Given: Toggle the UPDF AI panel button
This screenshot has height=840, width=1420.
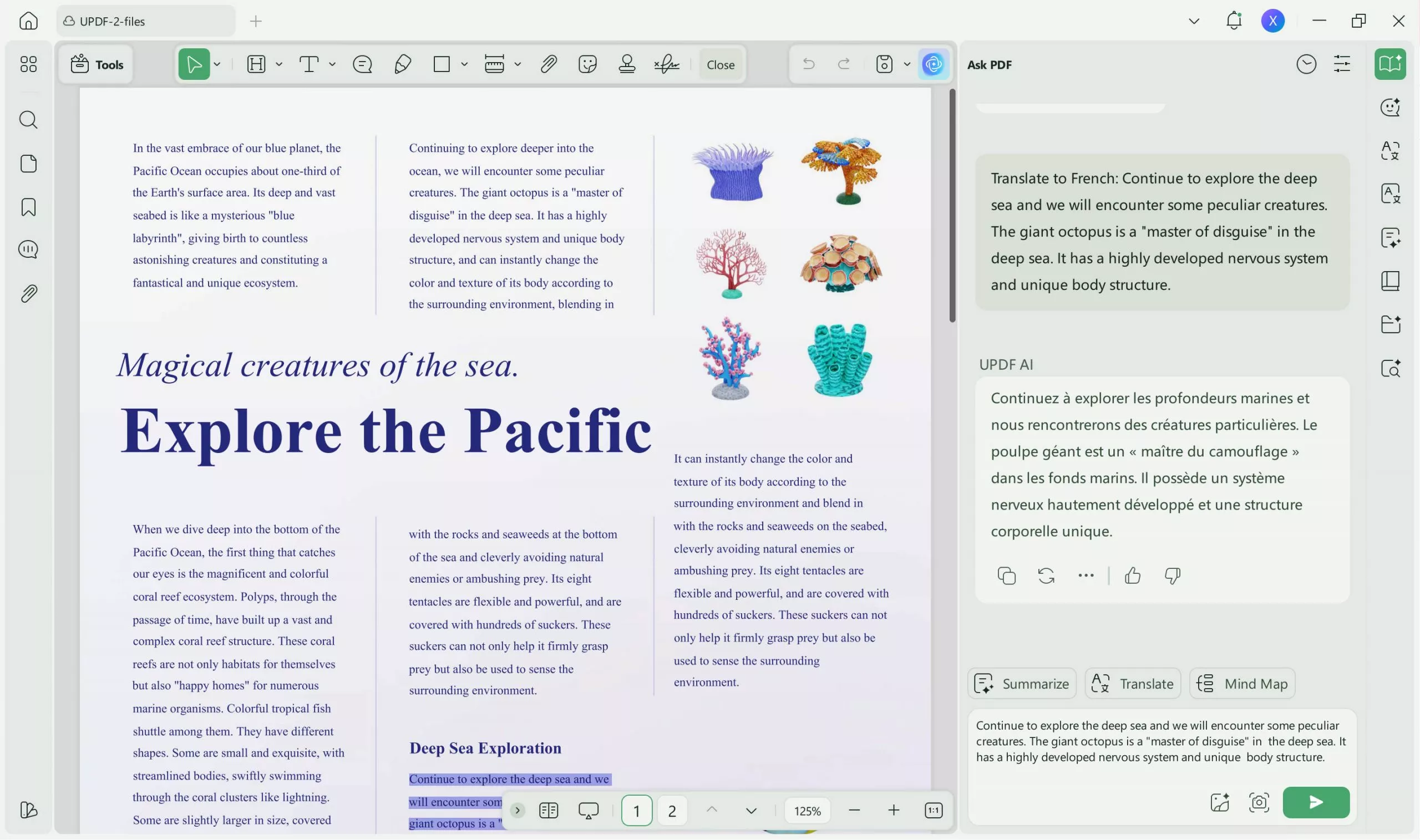Looking at the screenshot, I should tap(932, 64).
